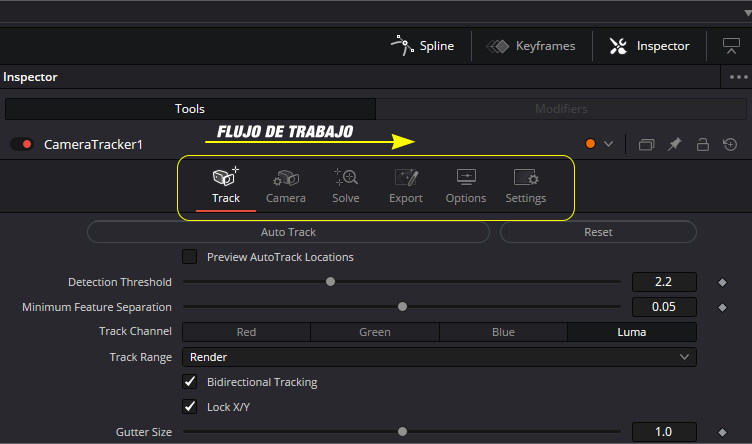This screenshot has width=752, height=444.
Task: Open the Track Range dropdown
Action: coord(439,357)
